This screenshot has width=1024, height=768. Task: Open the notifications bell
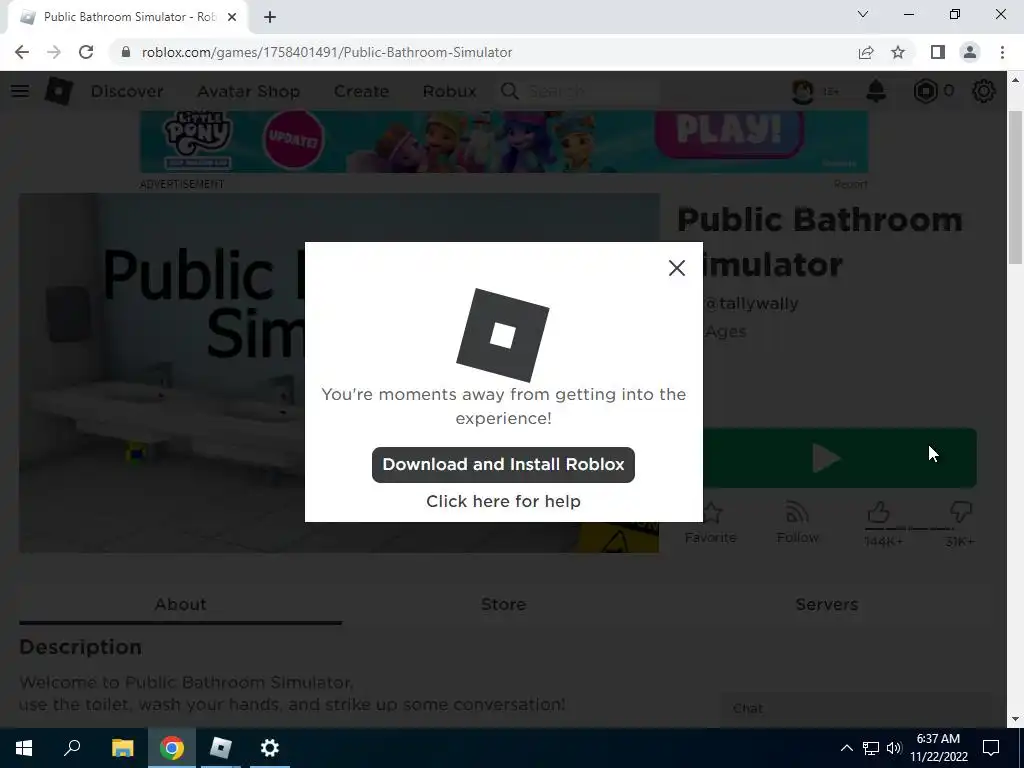pos(876,91)
